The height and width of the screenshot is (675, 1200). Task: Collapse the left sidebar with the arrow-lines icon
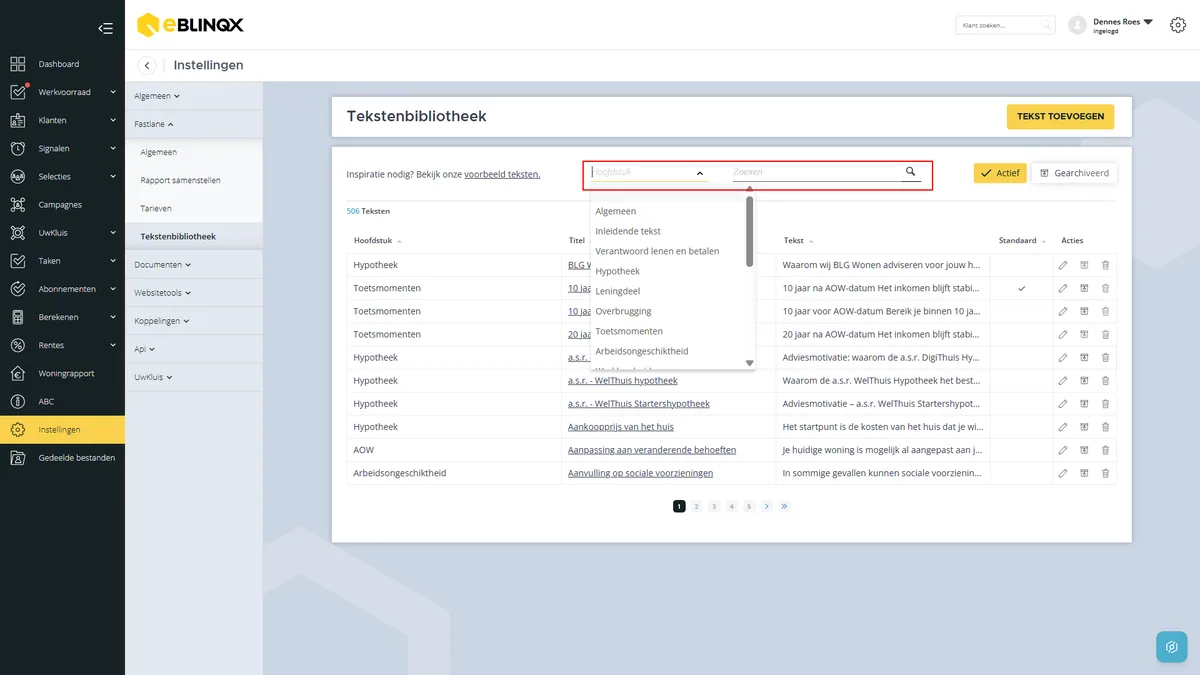pos(105,28)
